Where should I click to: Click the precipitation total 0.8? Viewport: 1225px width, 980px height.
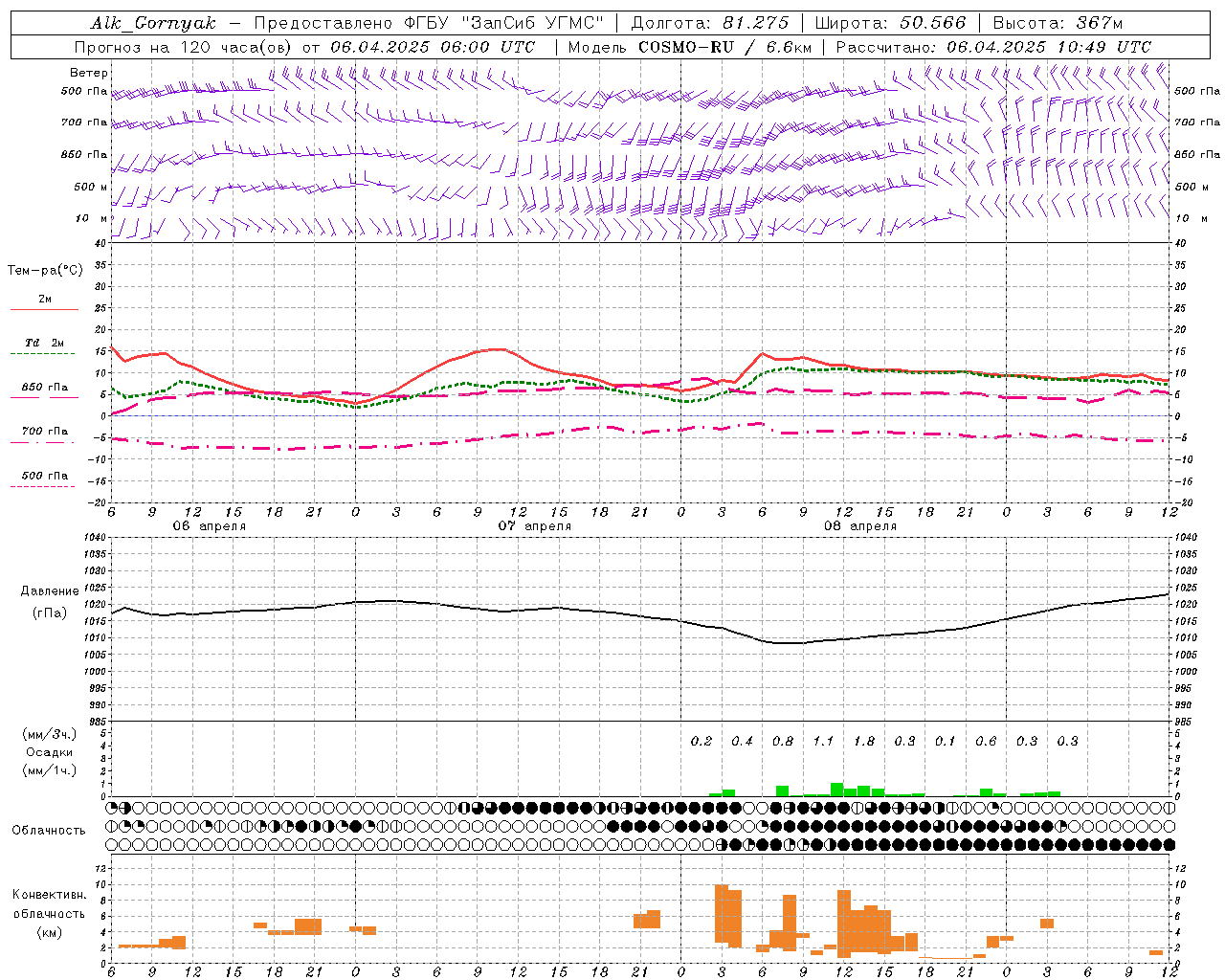(783, 742)
